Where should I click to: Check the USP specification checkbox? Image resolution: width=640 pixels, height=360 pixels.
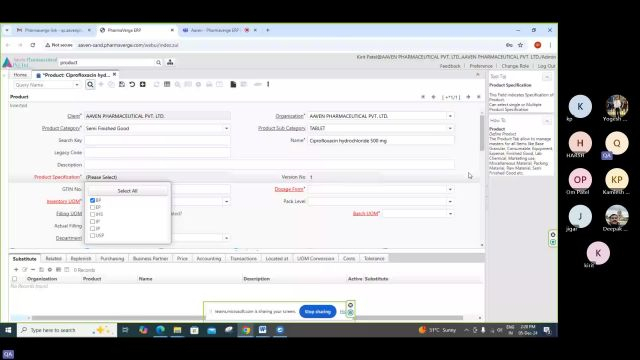(92, 236)
